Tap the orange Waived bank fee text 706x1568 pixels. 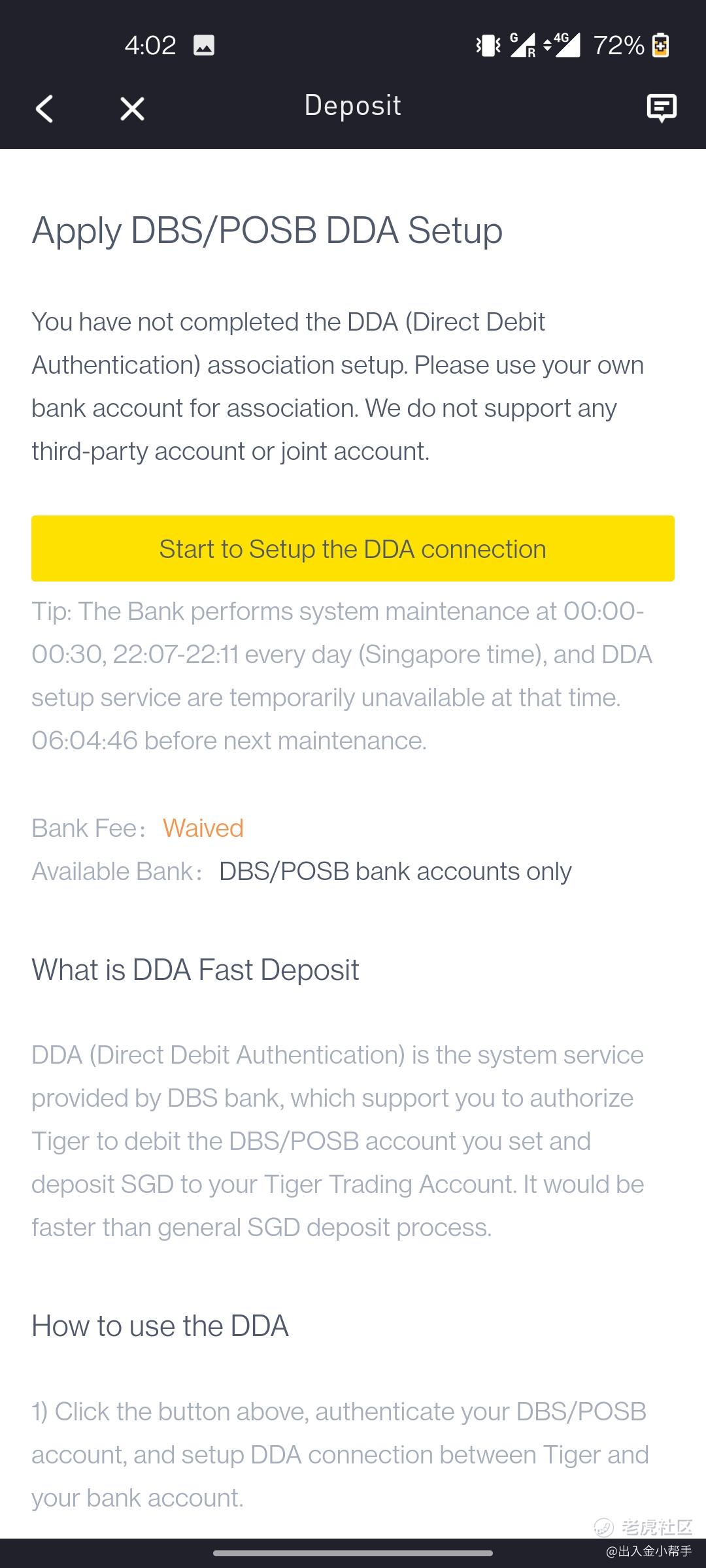coord(203,828)
